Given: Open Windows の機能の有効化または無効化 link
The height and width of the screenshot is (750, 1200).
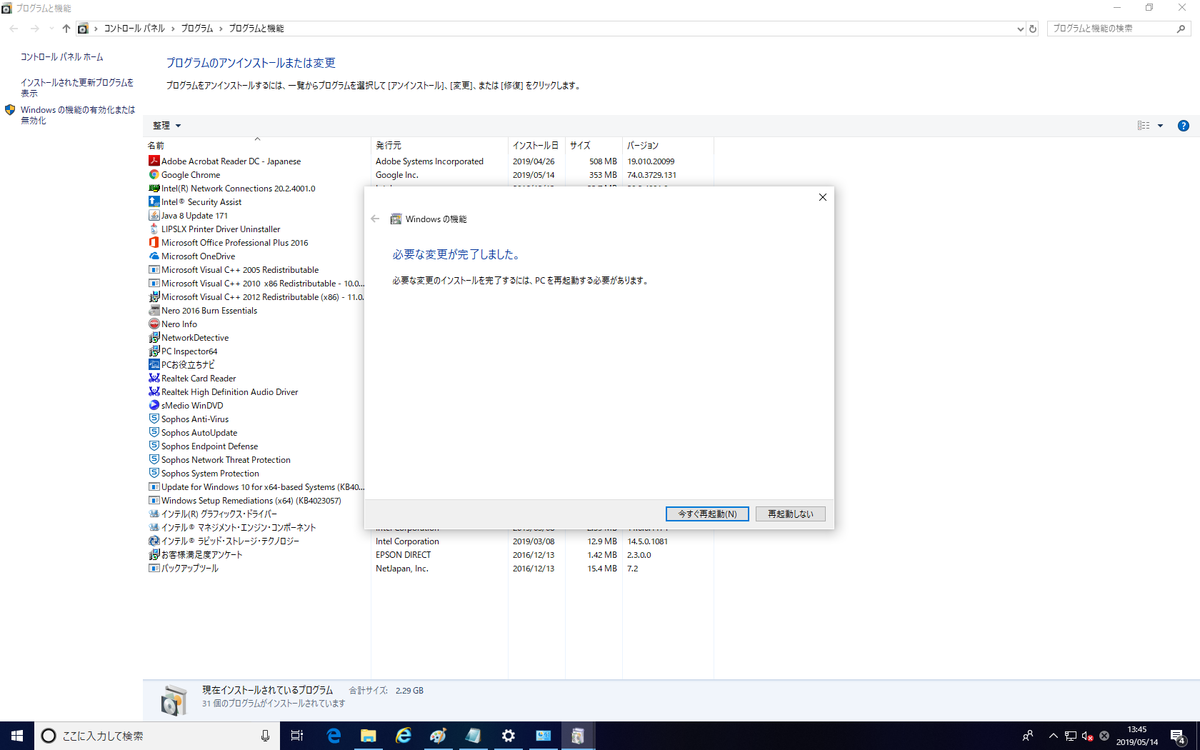Looking at the screenshot, I should point(78,114).
